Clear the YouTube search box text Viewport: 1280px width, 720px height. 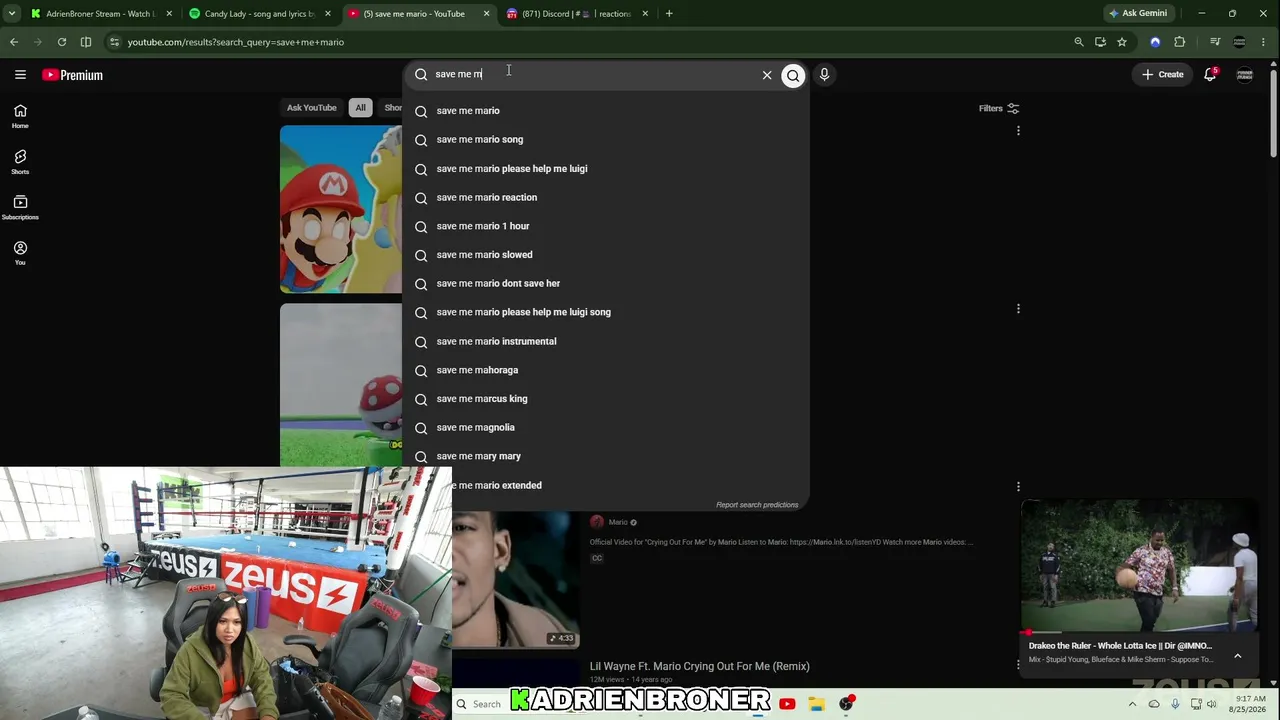pos(767,75)
